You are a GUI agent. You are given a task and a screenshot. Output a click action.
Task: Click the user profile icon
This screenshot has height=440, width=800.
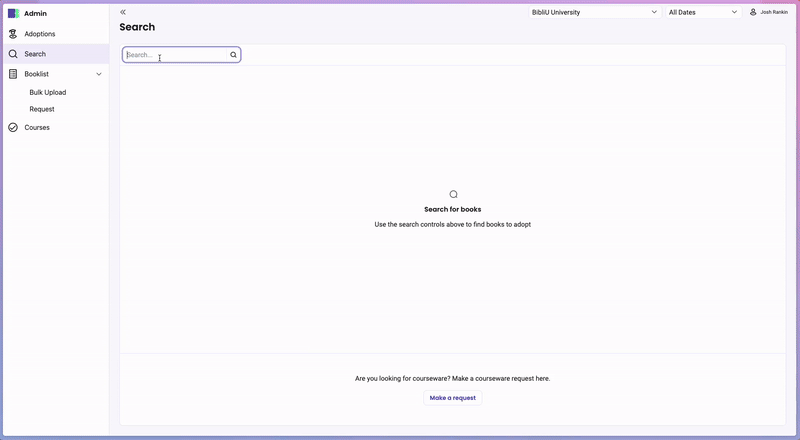click(753, 12)
